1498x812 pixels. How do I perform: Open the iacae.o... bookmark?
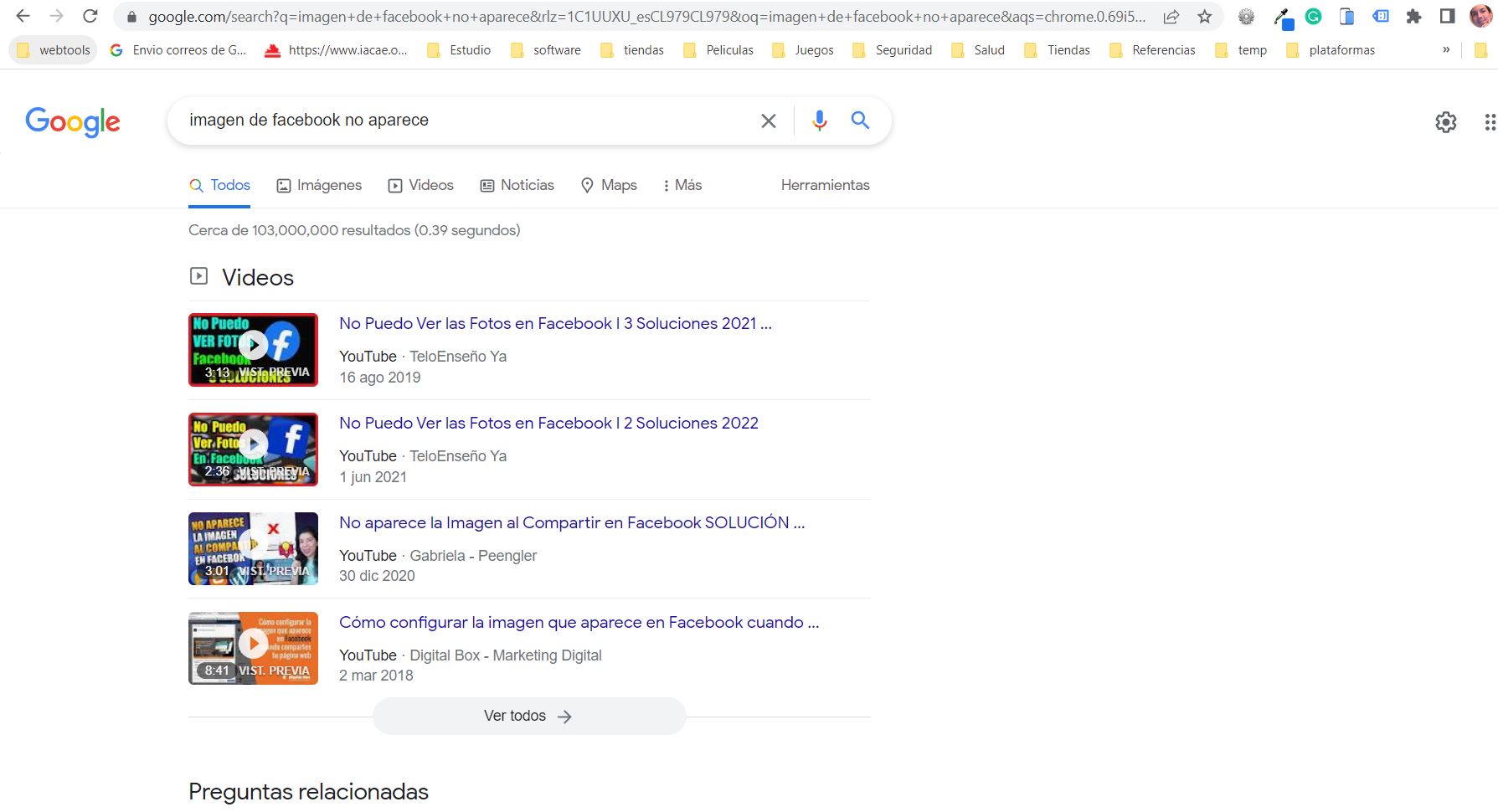(x=336, y=50)
